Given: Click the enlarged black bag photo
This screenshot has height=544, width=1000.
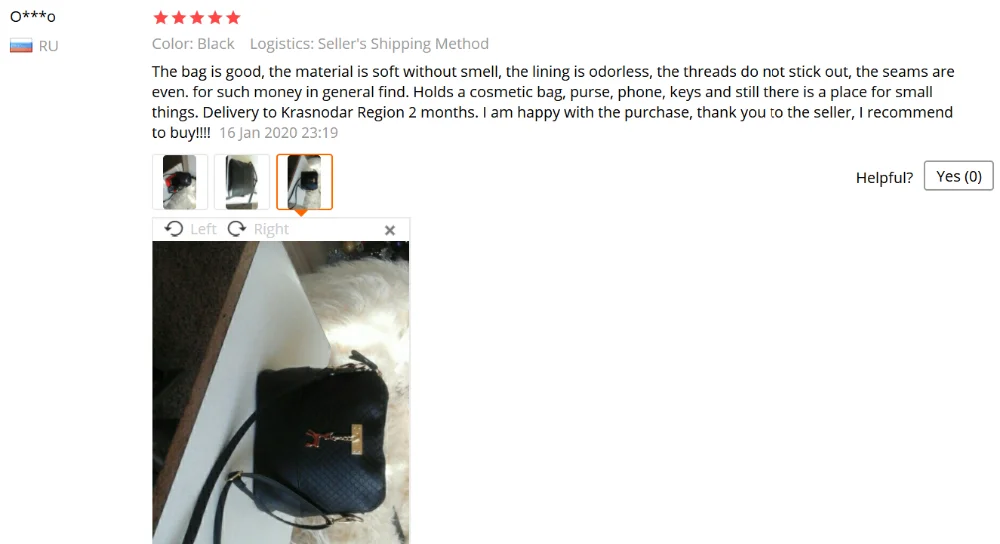Looking at the screenshot, I should [x=281, y=392].
